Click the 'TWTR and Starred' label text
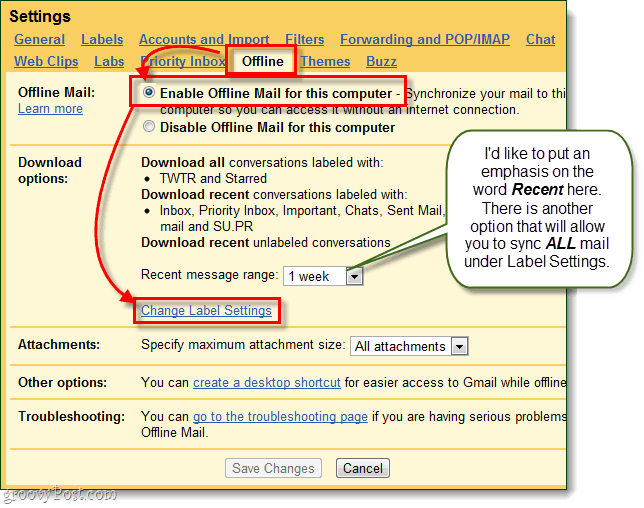 click(x=213, y=178)
